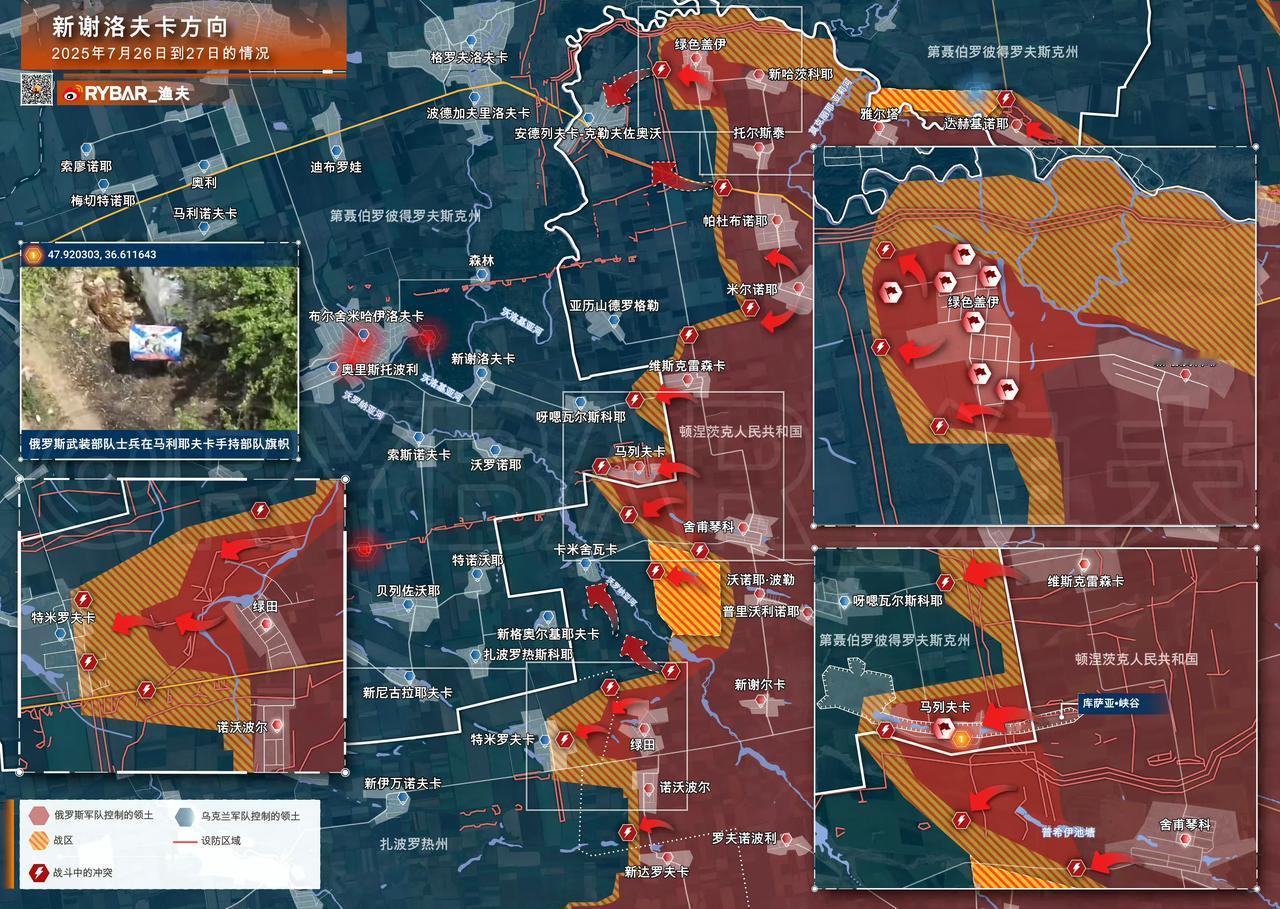This screenshot has width=1280, height=909.
Task: Click the red marker beside 罗夫诺波利
Action: click(785, 839)
